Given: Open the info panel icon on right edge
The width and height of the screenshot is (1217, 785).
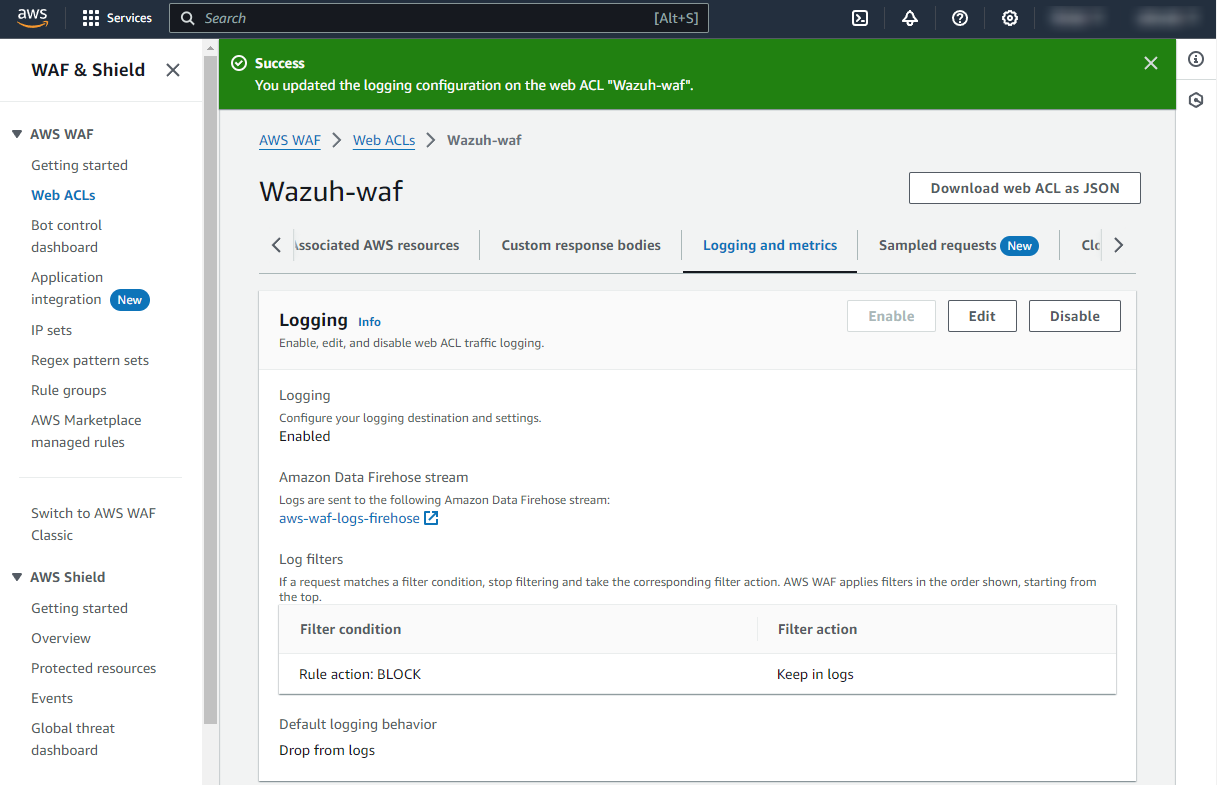Looking at the screenshot, I should 1196,60.
